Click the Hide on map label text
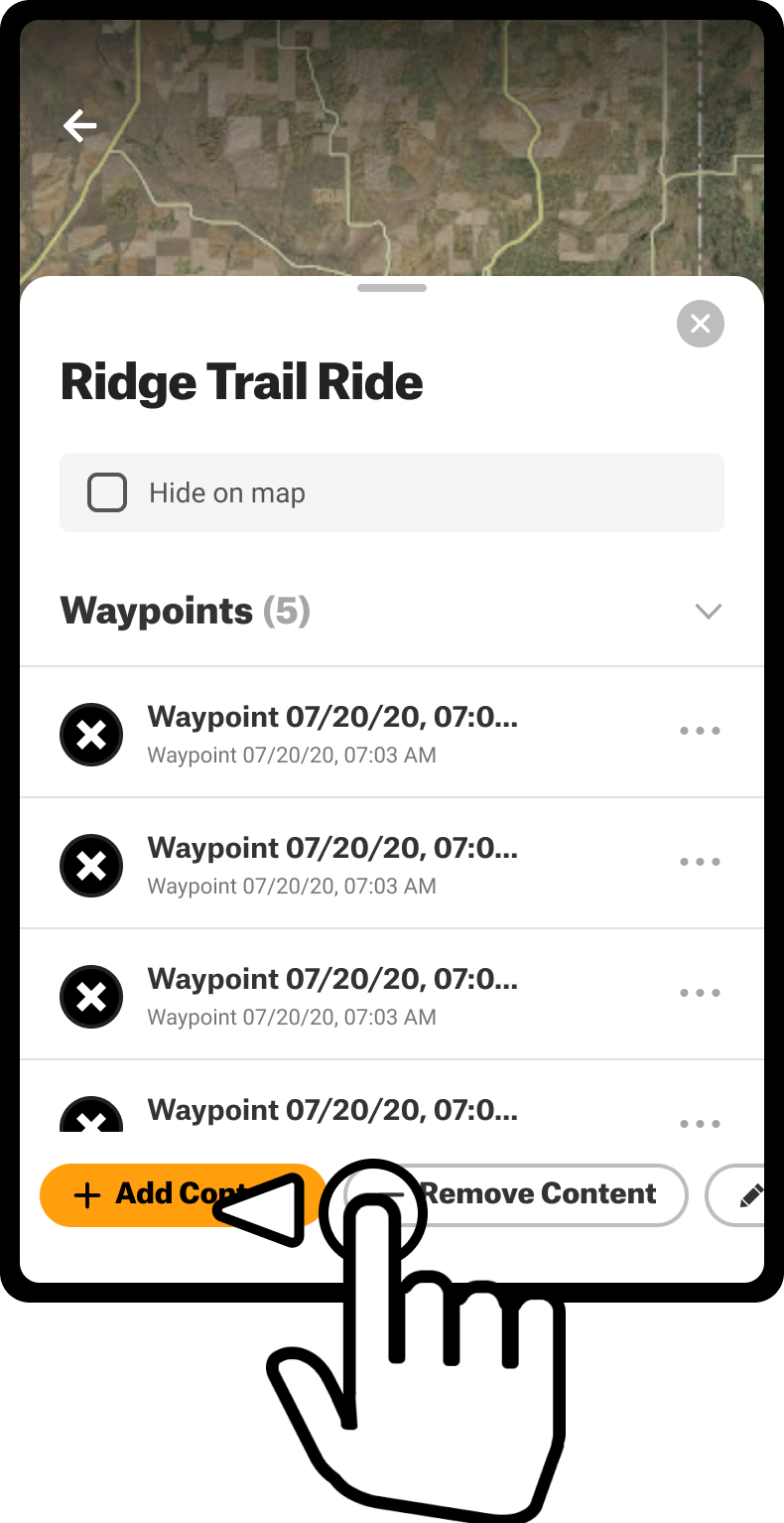The image size is (784, 1523). (x=227, y=493)
